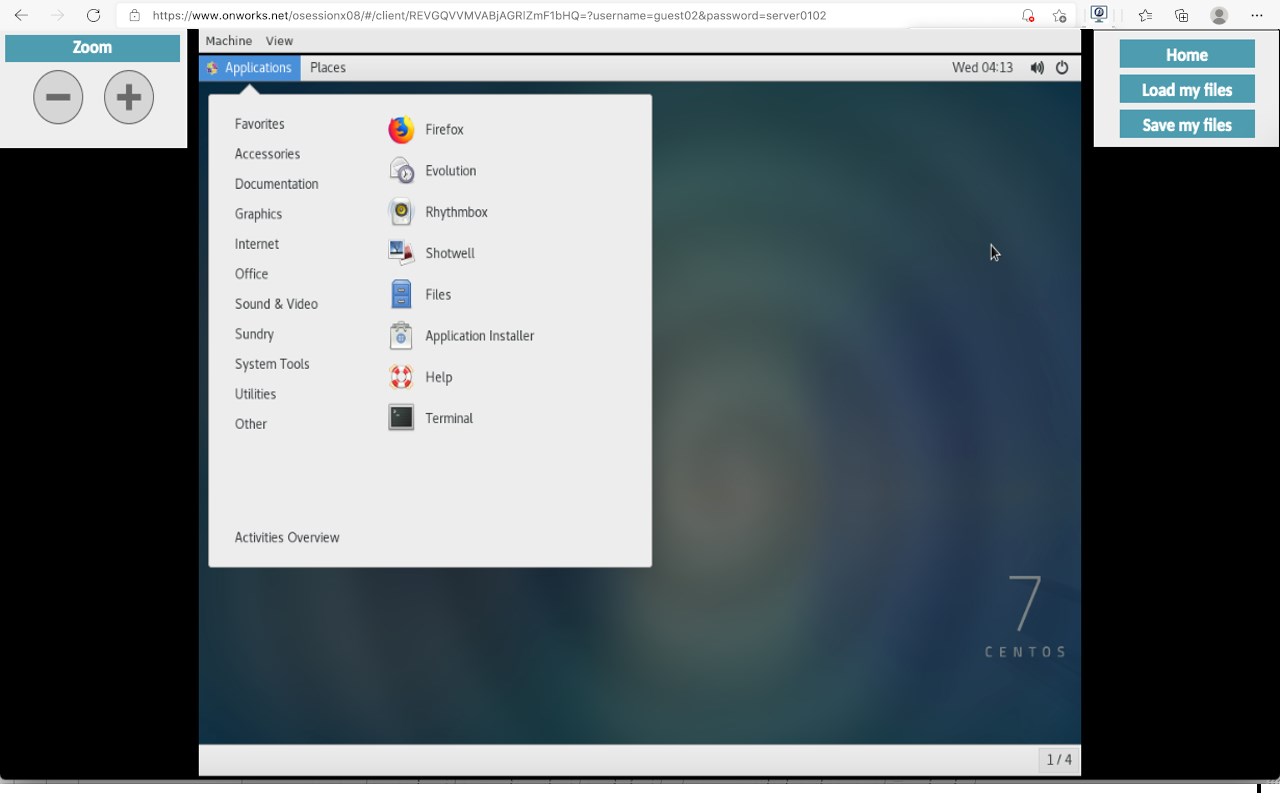Select the Other category

click(x=251, y=424)
